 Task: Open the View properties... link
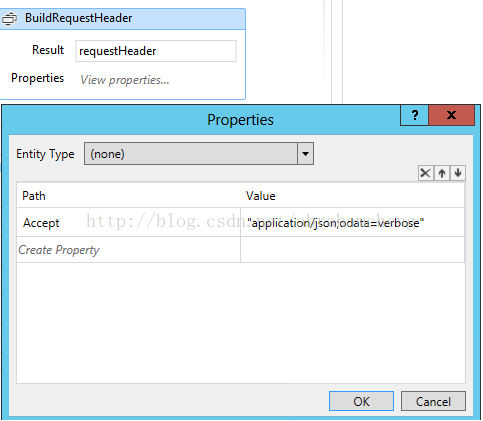pyautogui.click(x=124, y=80)
